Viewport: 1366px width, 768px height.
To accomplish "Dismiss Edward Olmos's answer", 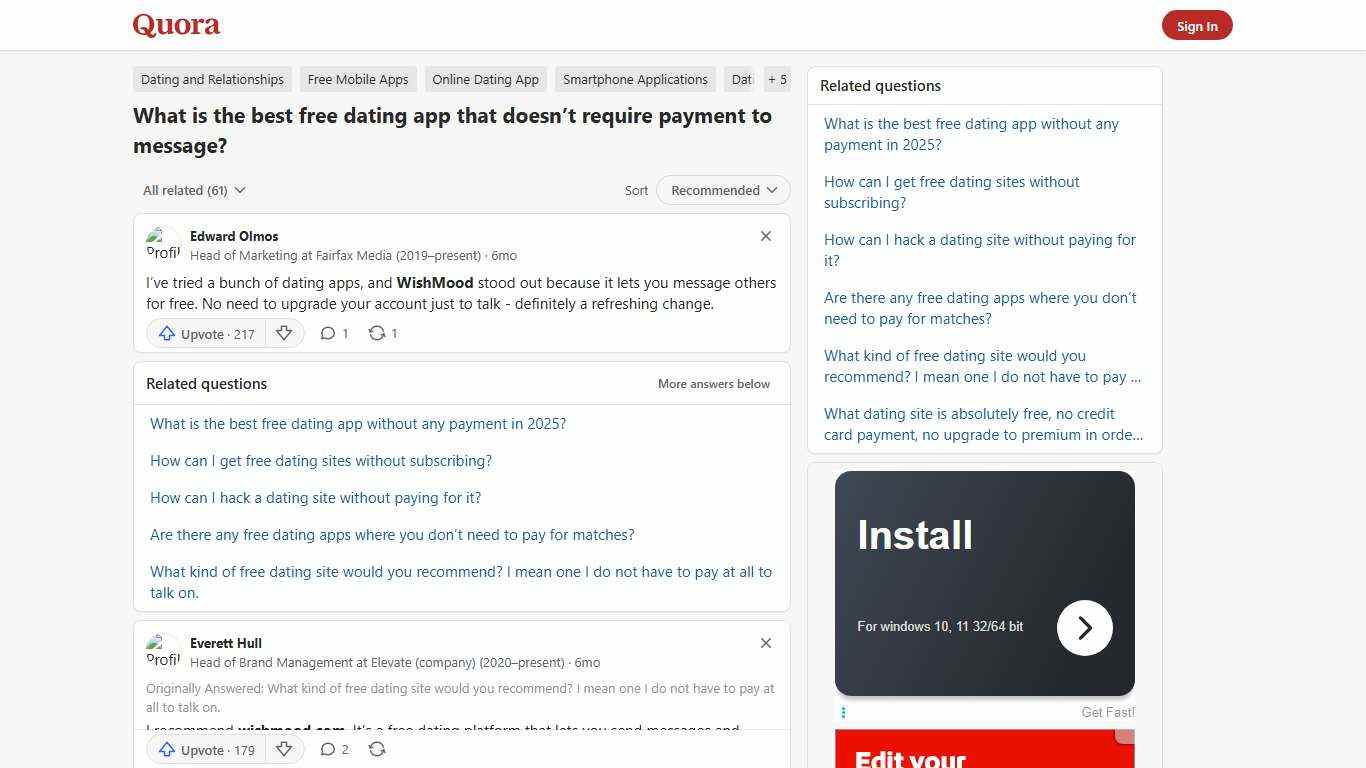I will [x=766, y=236].
